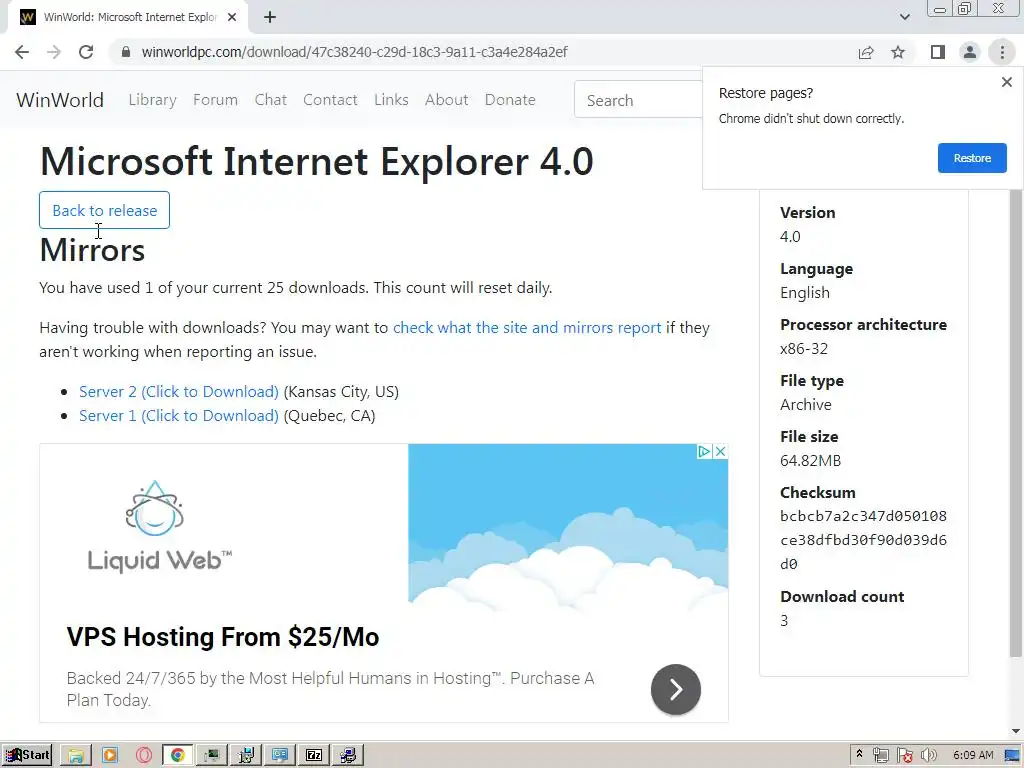
Task: Bookmark this page with the star icon
Action: 898,52
